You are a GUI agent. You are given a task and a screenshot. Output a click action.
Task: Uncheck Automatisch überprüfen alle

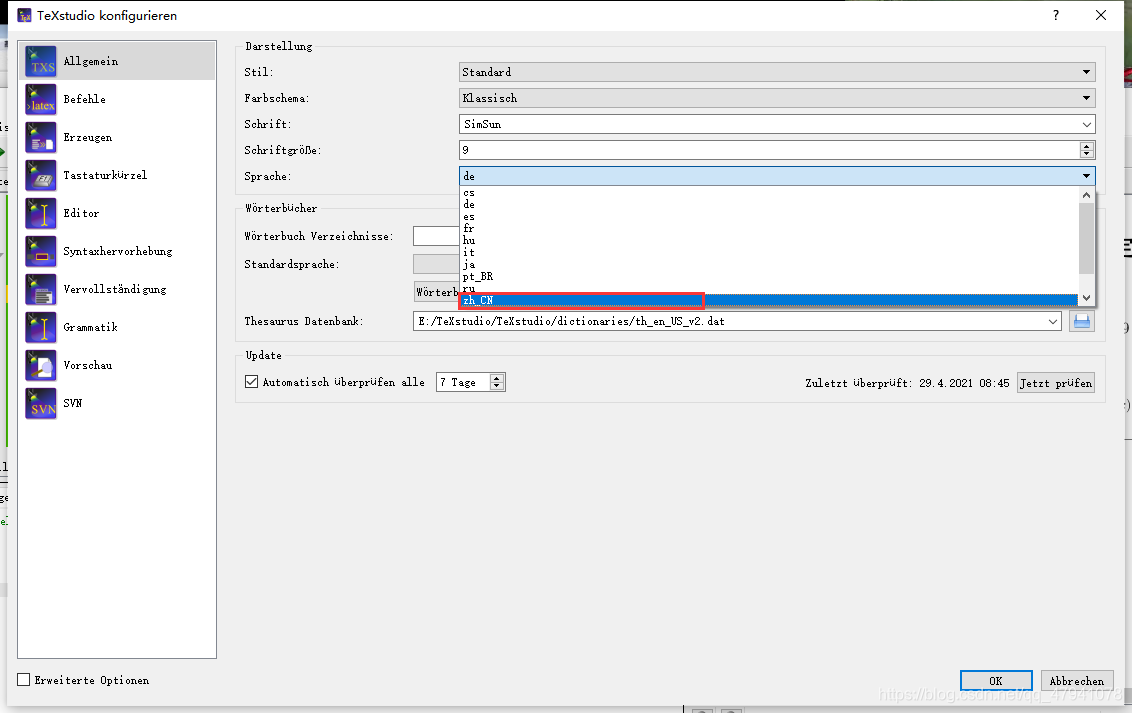tap(251, 382)
